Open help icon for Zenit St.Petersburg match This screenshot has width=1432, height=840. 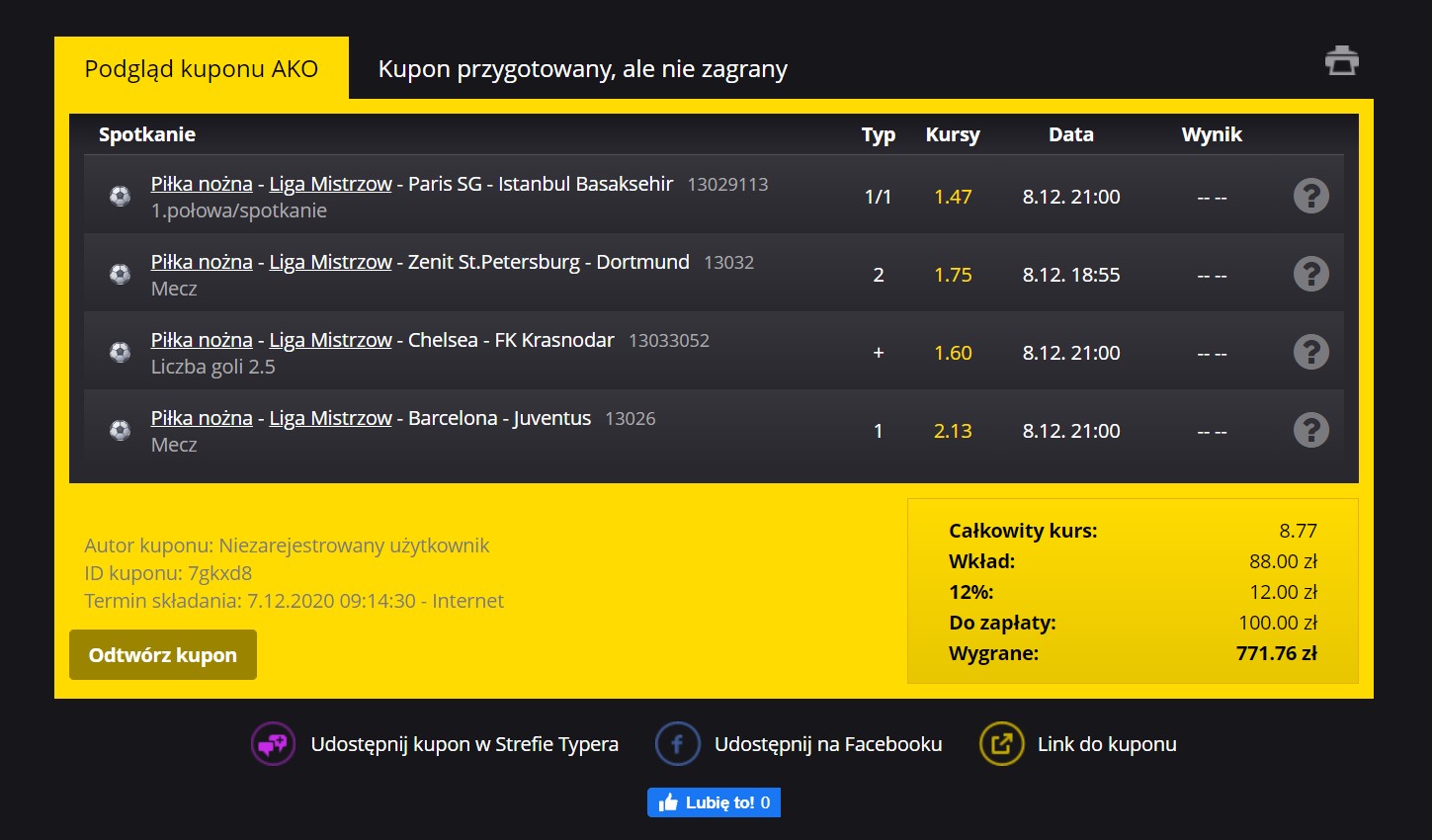click(x=1311, y=274)
